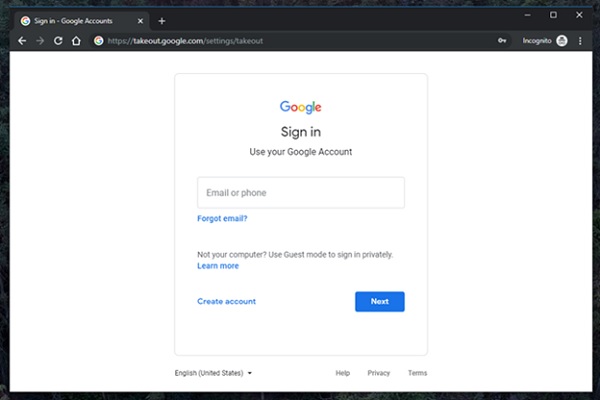
Task: Click the 'Not your computer?' guest mode text
Action: [x=295, y=255]
